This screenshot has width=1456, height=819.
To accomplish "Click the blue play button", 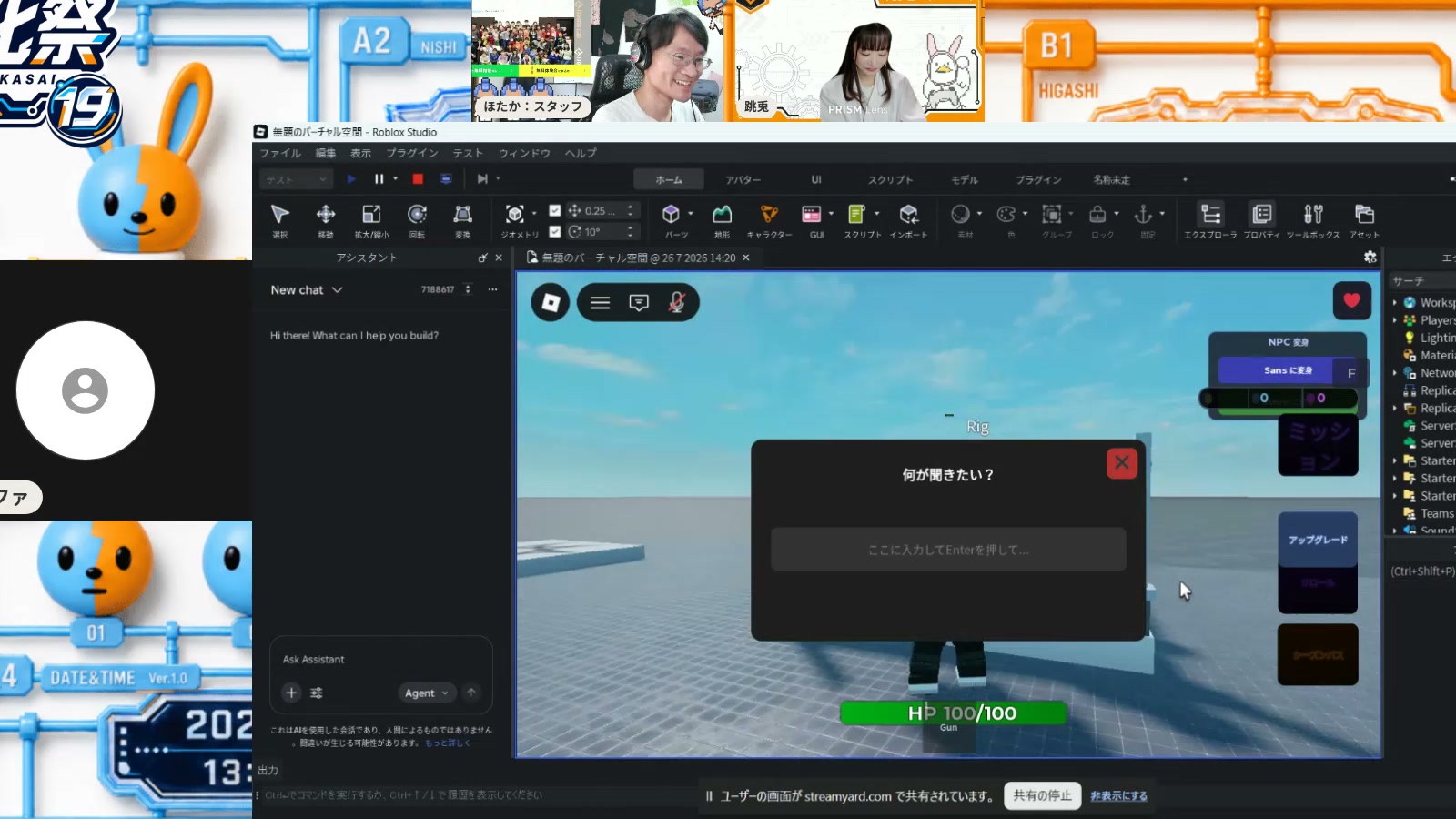I will (x=351, y=179).
